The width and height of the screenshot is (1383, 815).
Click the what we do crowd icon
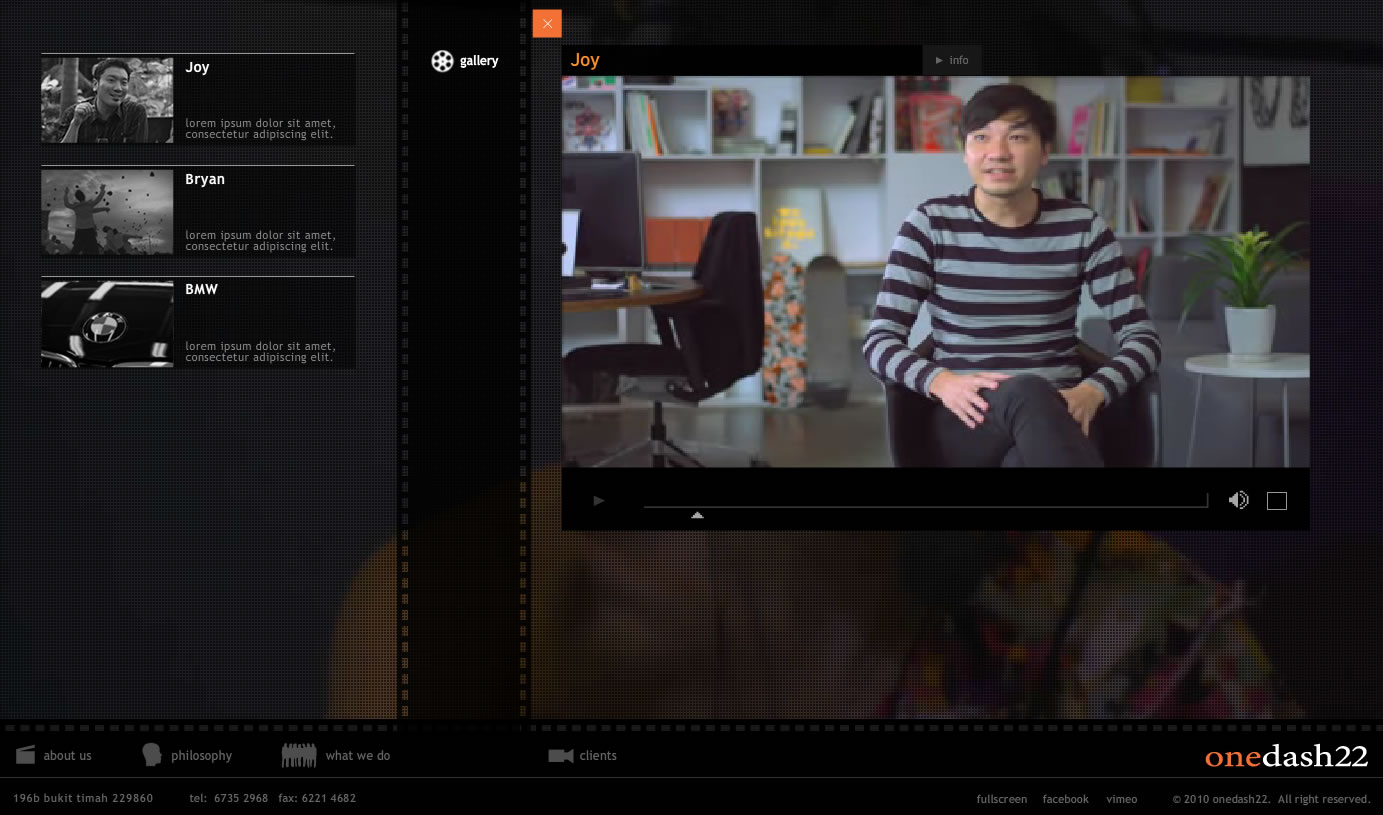pos(299,755)
